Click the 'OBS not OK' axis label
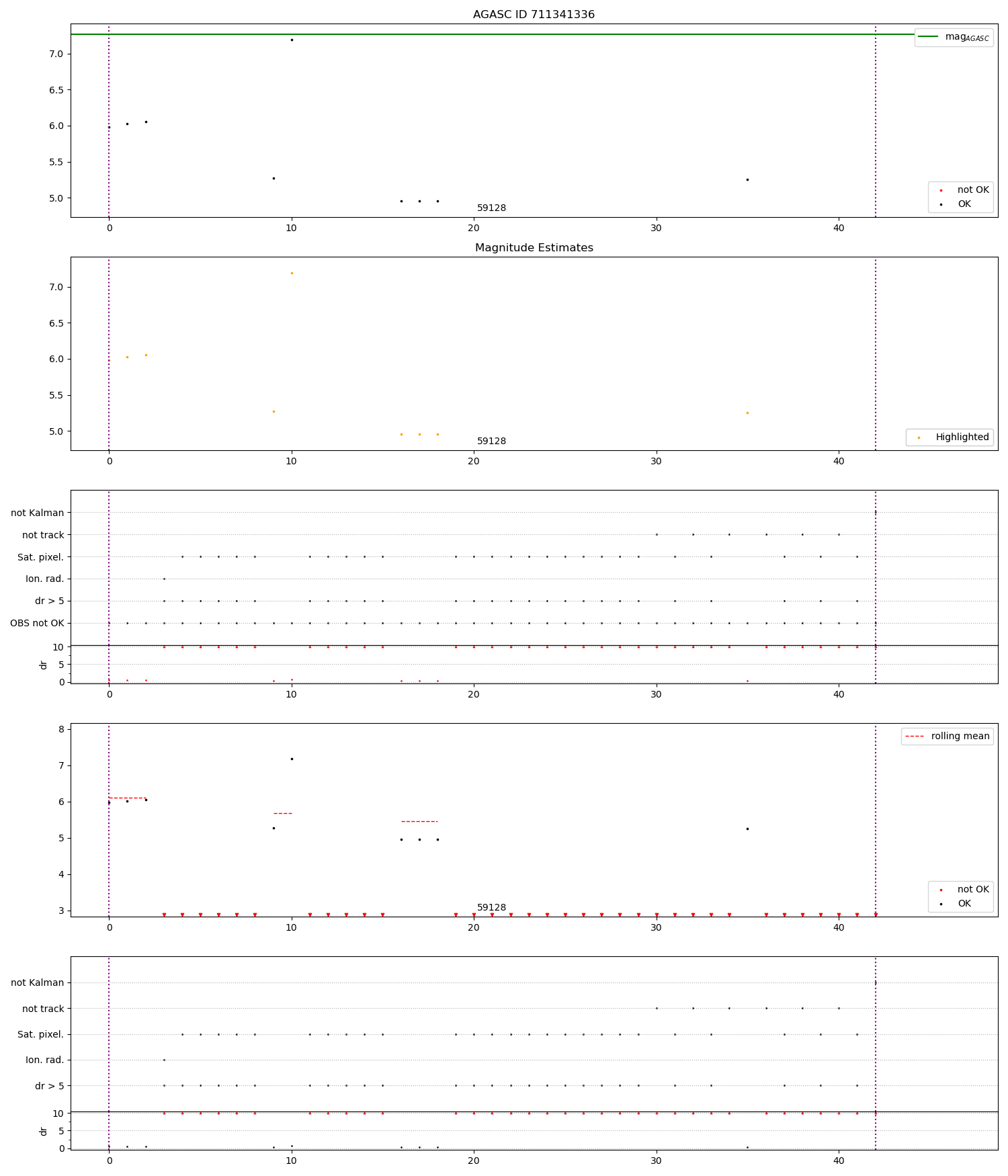The image size is (1008, 1176). [x=38, y=624]
